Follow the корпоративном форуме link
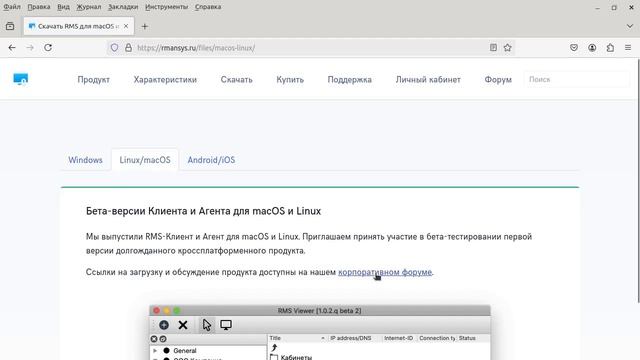The width and height of the screenshot is (640, 360). pos(385,272)
